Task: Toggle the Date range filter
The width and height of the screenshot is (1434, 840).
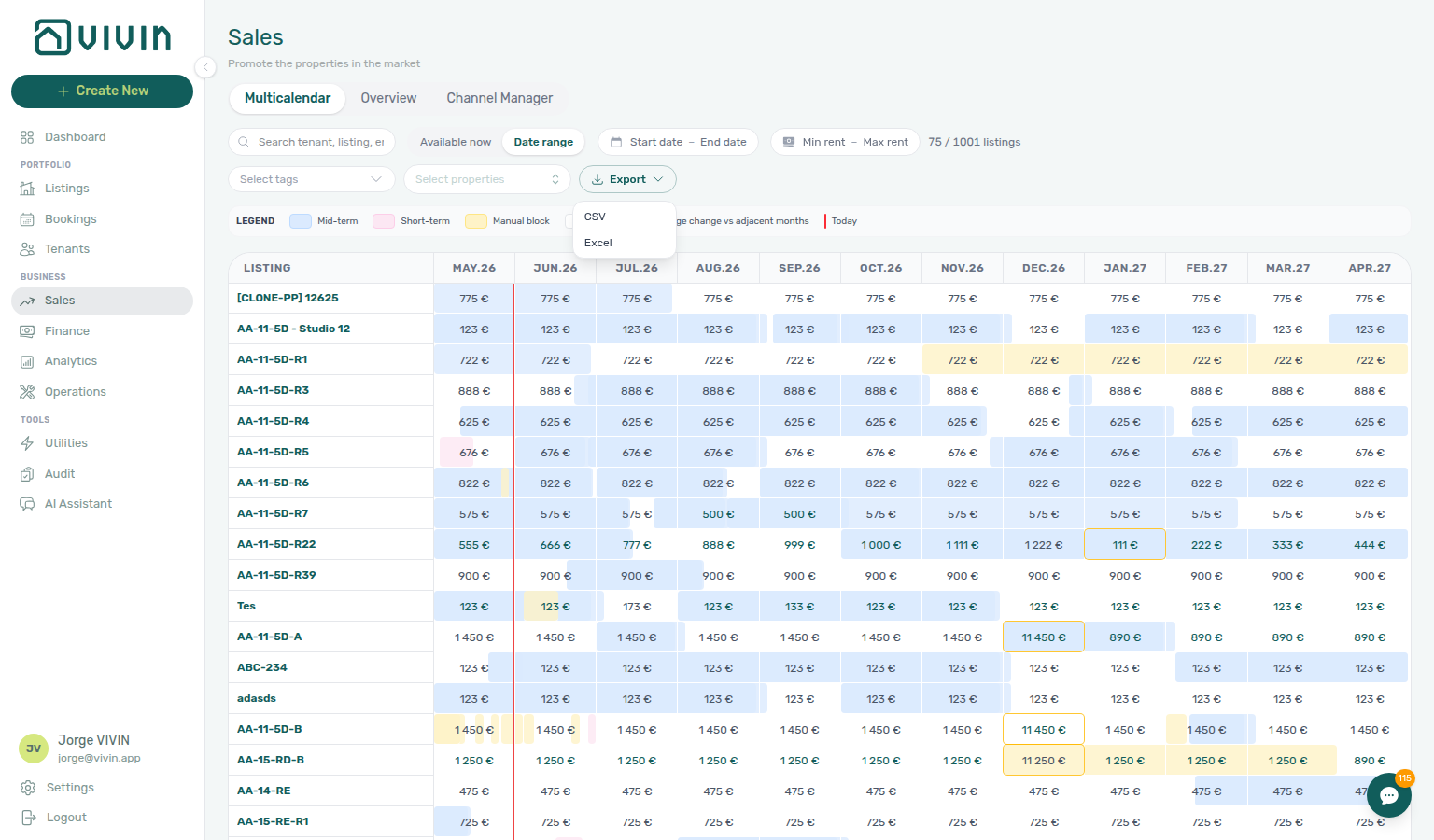Action: (x=543, y=142)
